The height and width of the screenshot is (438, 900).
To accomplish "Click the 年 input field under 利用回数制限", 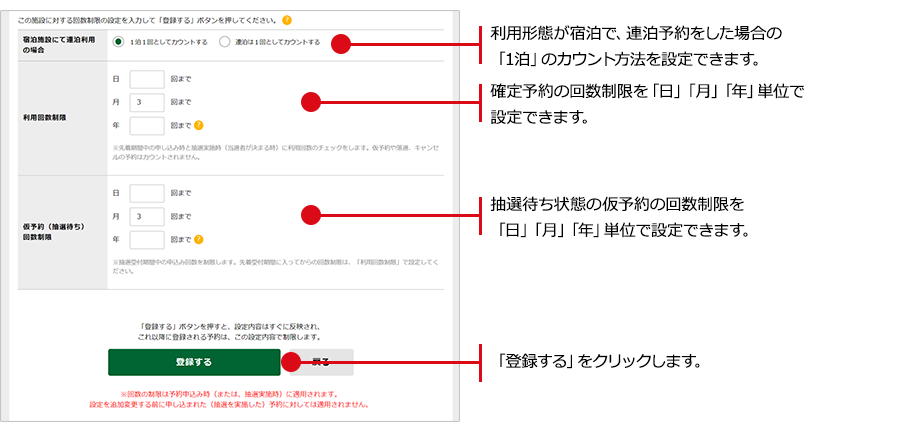I will [146, 125].
